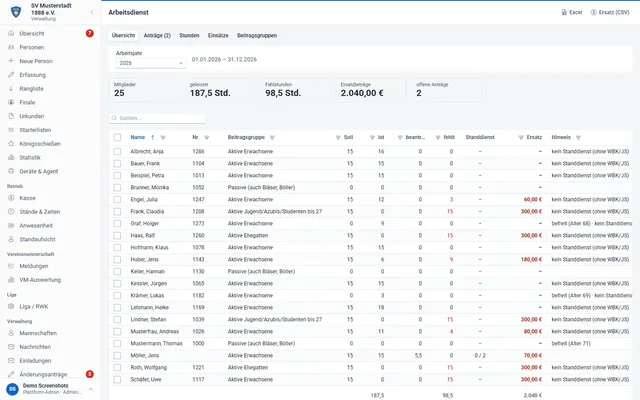Check the row for Schäfer, Uwe
This screenshot has height=400, width=640.
pos(117,380)
